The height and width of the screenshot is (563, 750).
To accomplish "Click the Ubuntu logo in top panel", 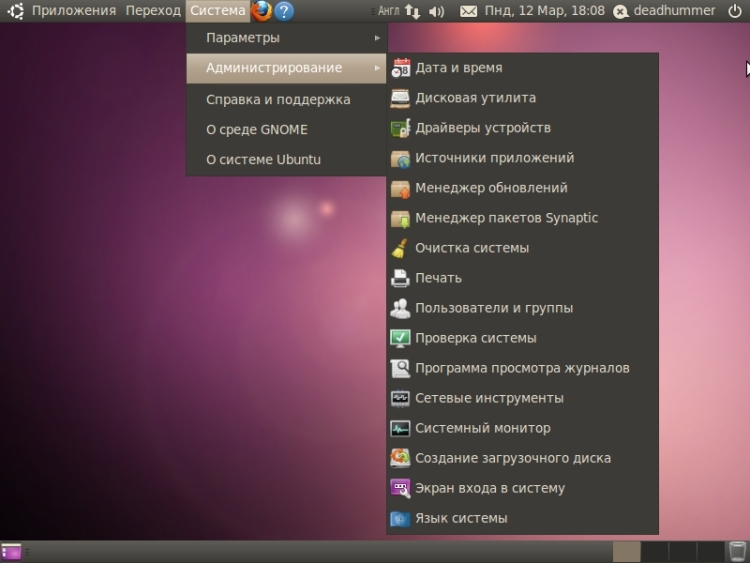I will [14, 11].
